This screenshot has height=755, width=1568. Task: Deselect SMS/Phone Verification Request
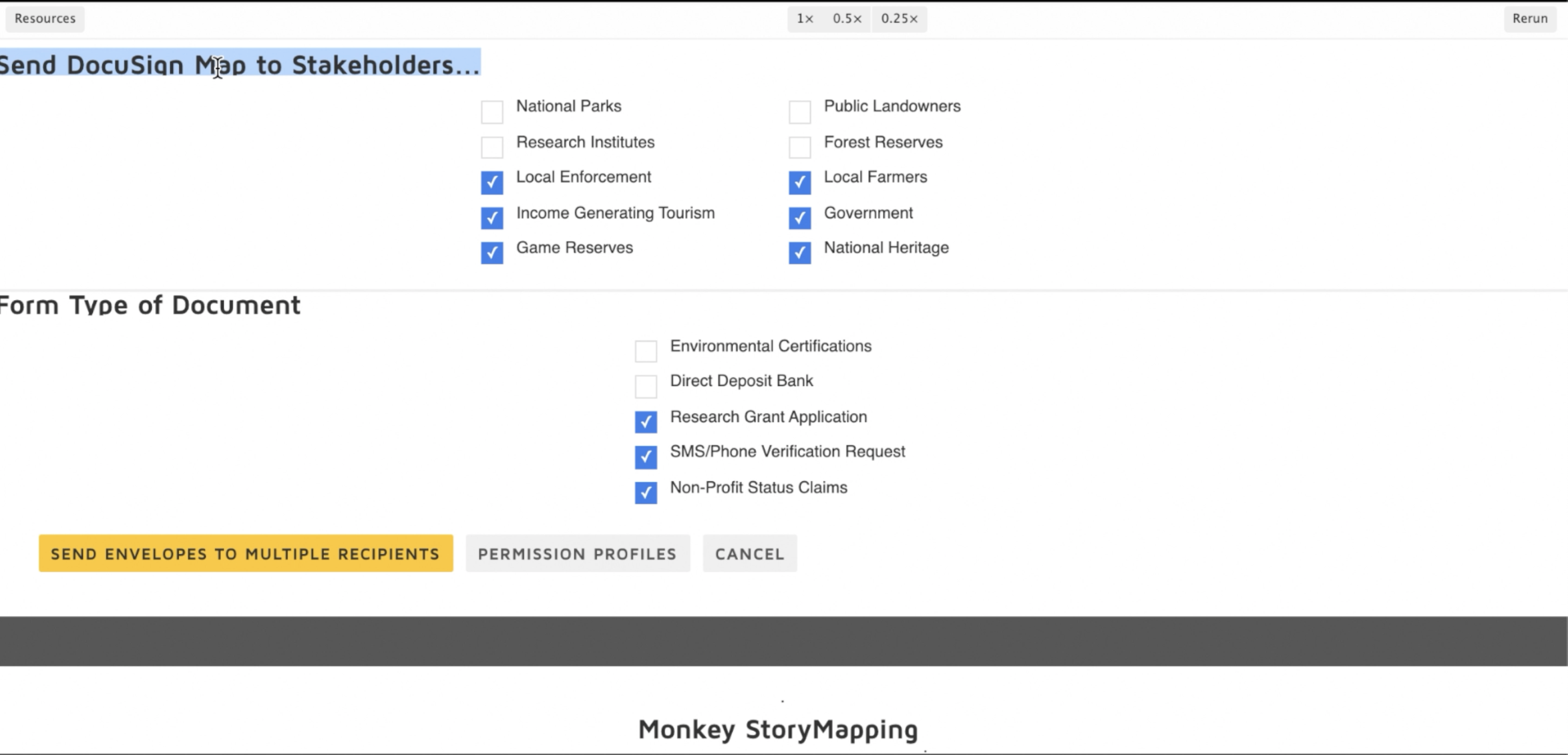click(x=645, y=457)
